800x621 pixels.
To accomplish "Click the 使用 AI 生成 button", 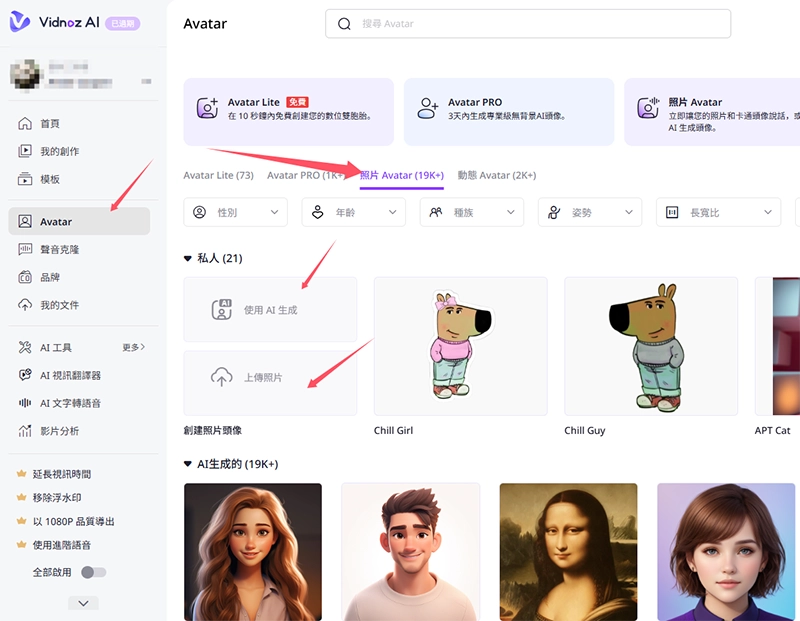I will [270, 310].
